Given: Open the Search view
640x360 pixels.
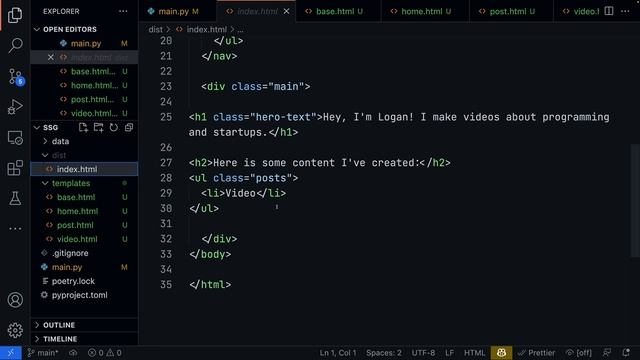Looking at the screenshot, I should [15, 45].
